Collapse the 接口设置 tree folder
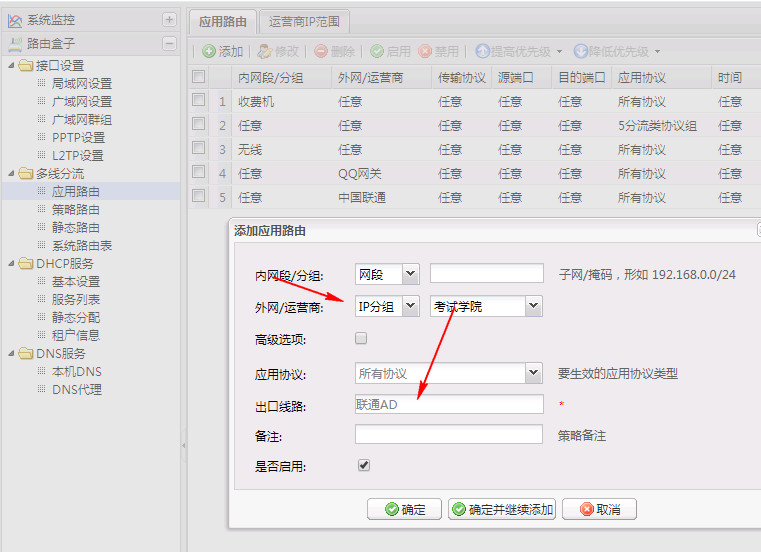 [x=11, y=65]
